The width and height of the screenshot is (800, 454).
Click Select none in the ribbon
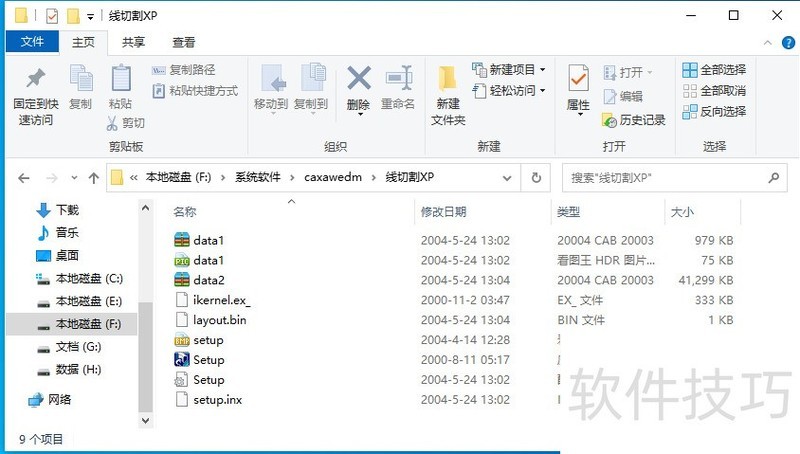(x=714, y=91)
